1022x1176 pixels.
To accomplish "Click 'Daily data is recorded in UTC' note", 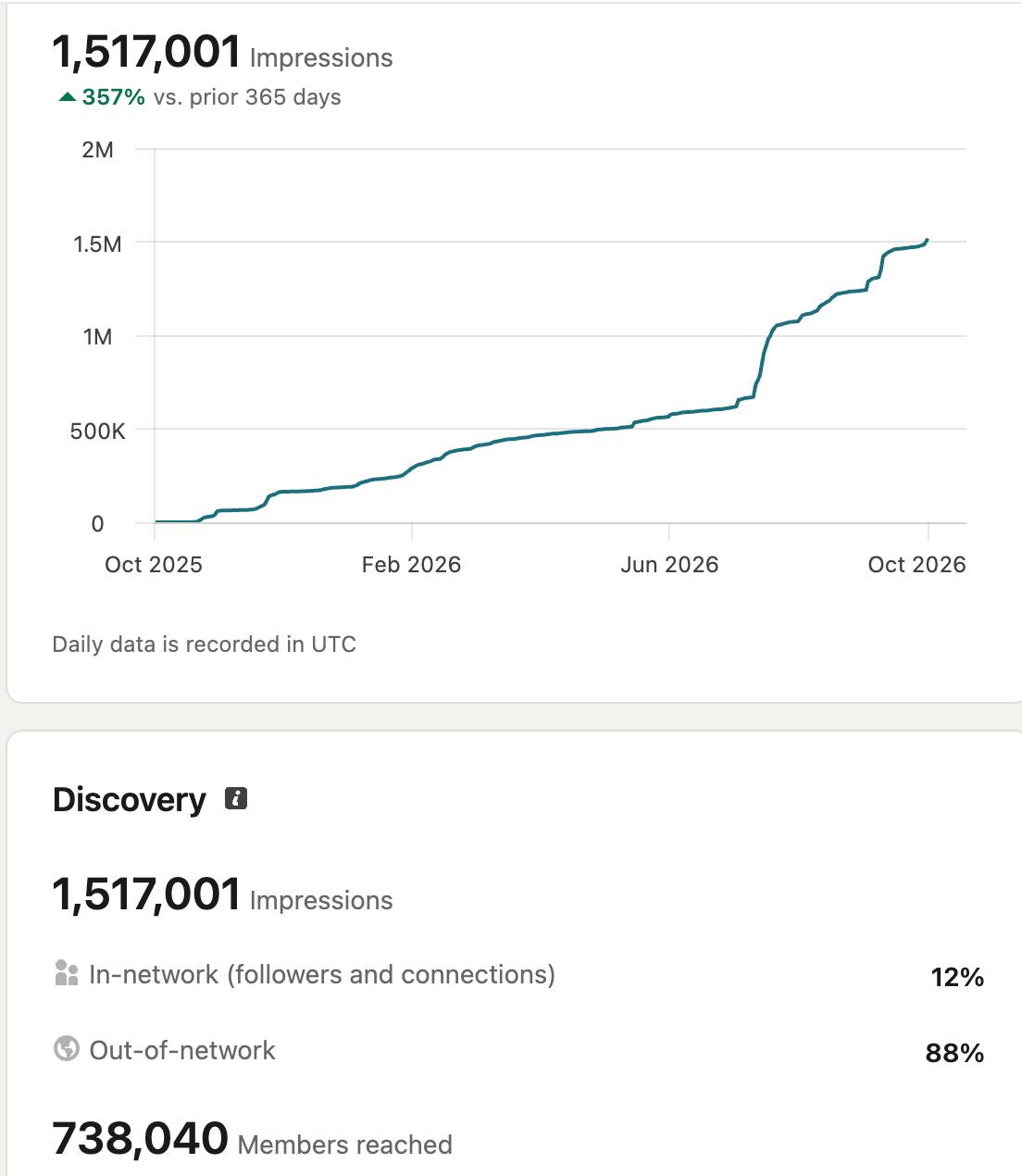I will [205, 644].
